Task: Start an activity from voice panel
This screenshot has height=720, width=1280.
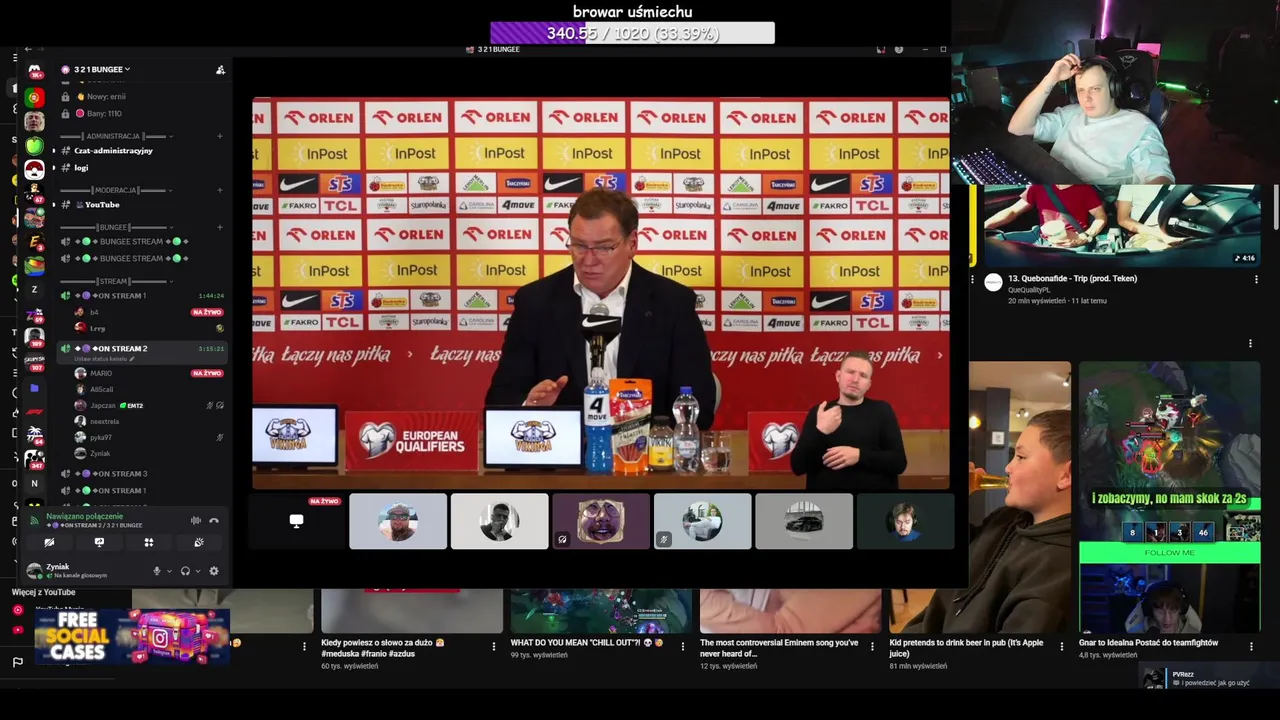Action: click(149, 542)
